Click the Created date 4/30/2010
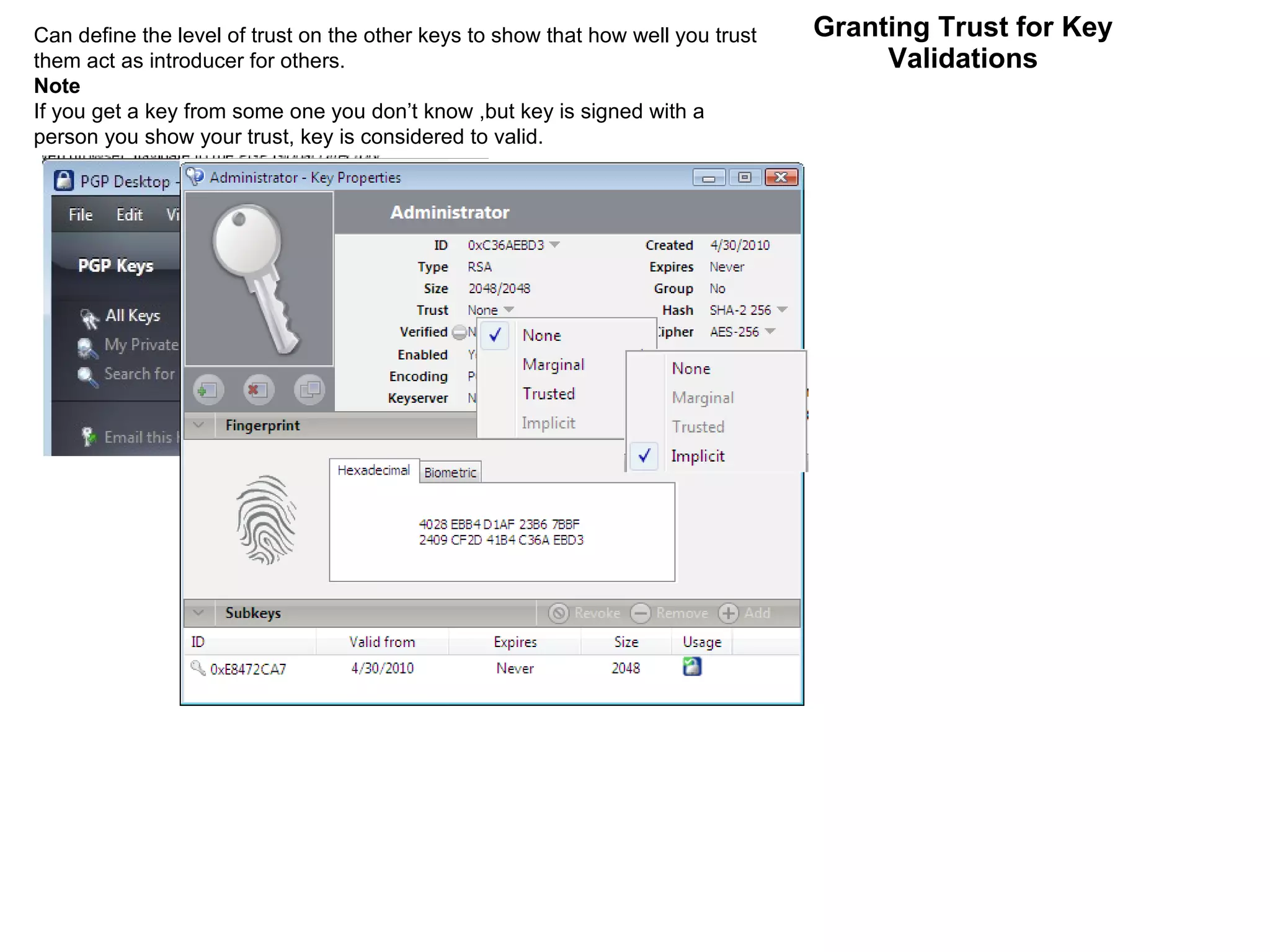 pyautogui.click(x=740, y=245)
